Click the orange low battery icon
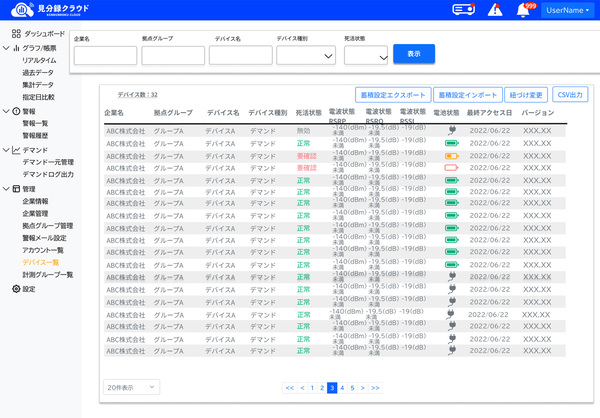This screenshot has width=600, height=418. point(450,156)
